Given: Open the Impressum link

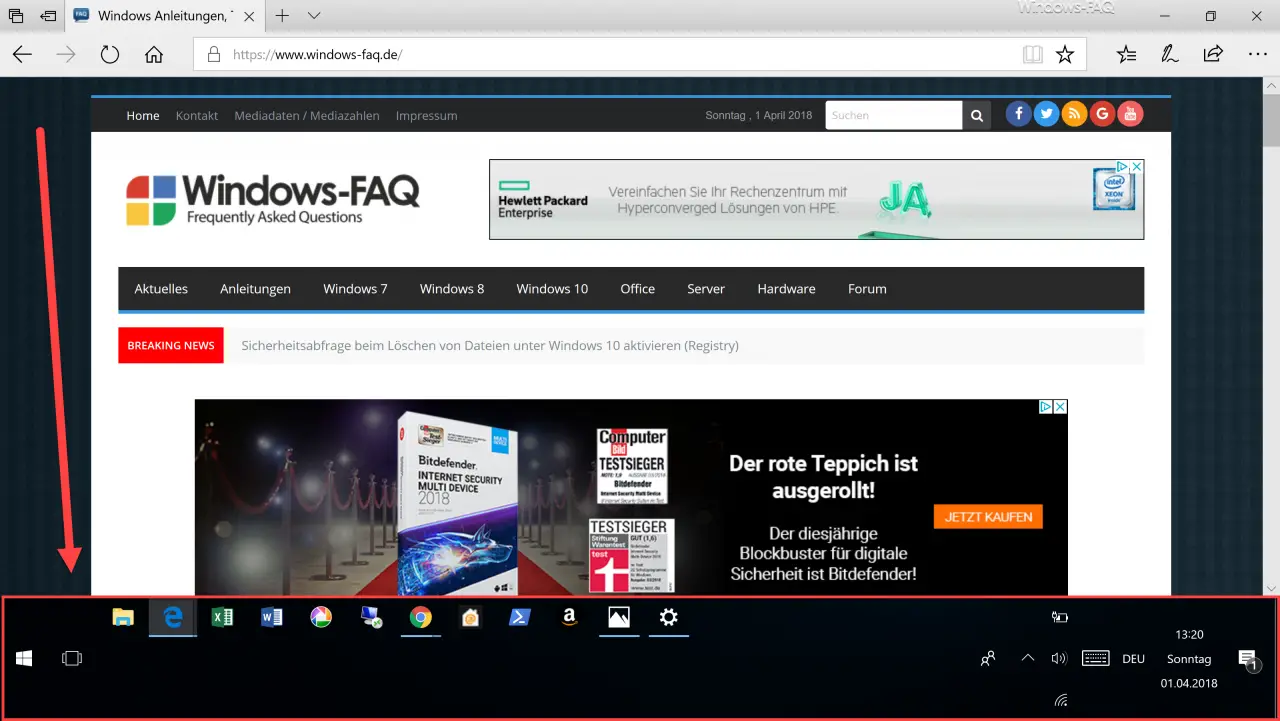Looking at the screenshot, I should tap(427, 116).
